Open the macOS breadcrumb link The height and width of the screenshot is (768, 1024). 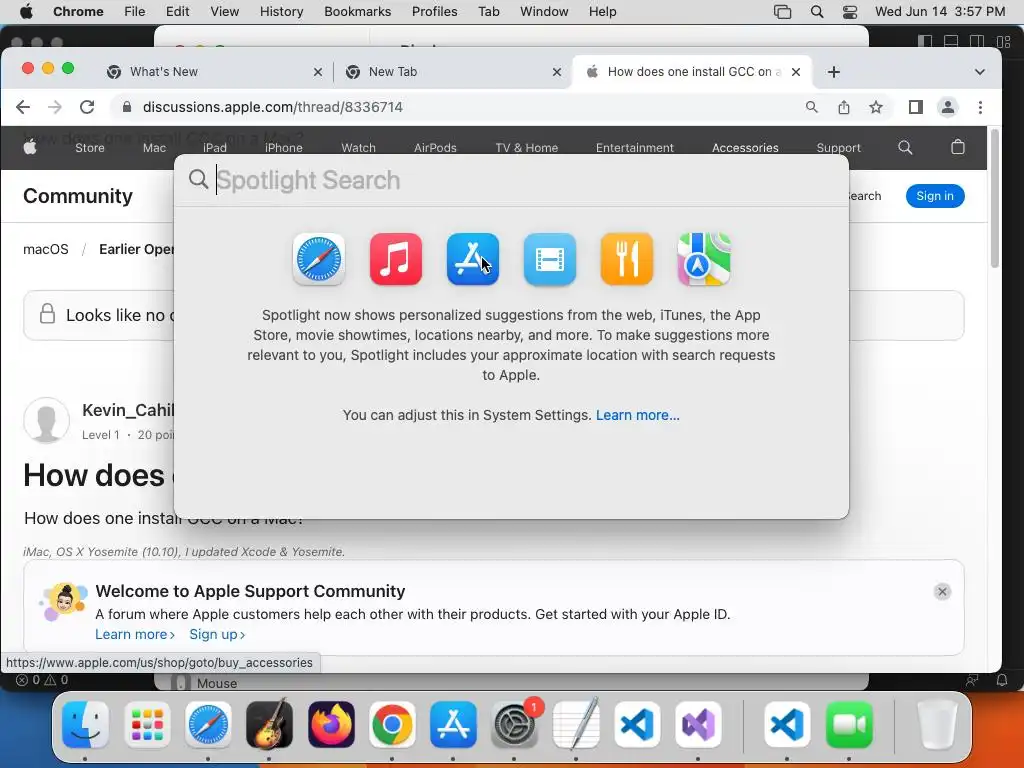pyautogui.click(x=46, y=249)
